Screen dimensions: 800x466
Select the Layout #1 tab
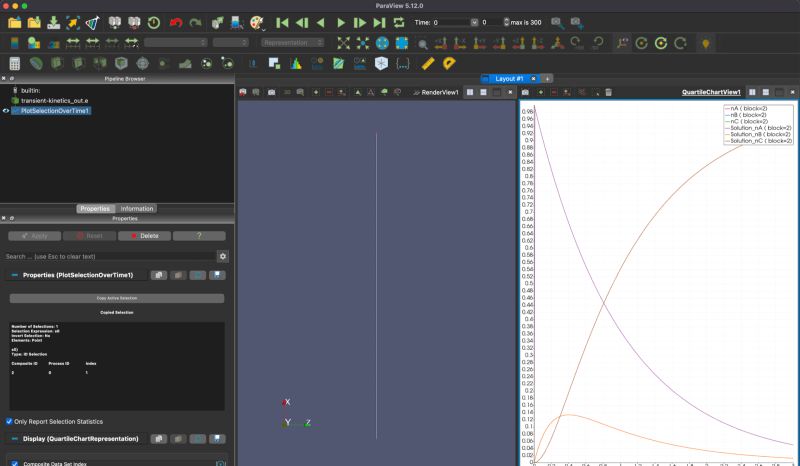(x=509, y=79)
